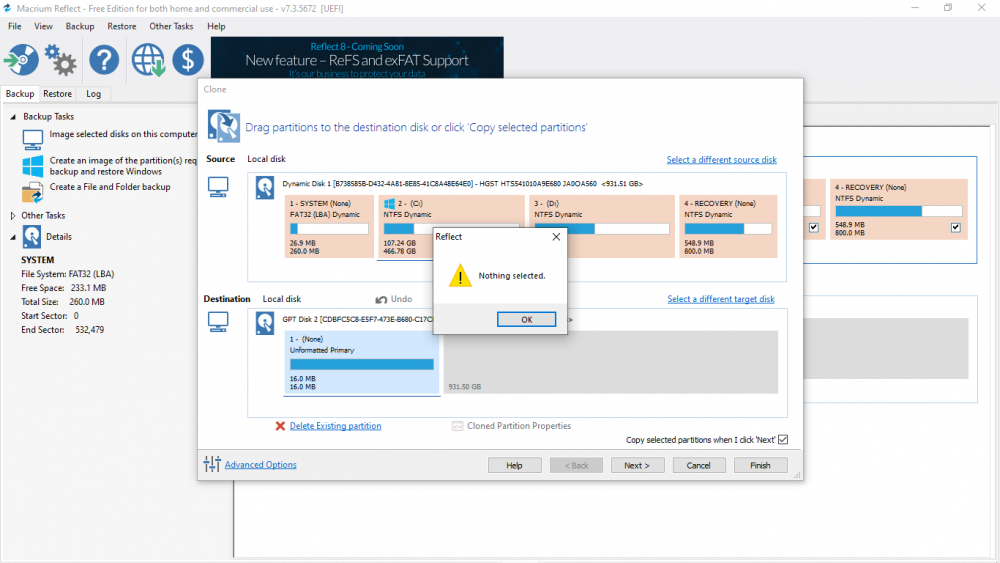Open the Backup menu
The image size is (1000, 563).
click(80, 26)
